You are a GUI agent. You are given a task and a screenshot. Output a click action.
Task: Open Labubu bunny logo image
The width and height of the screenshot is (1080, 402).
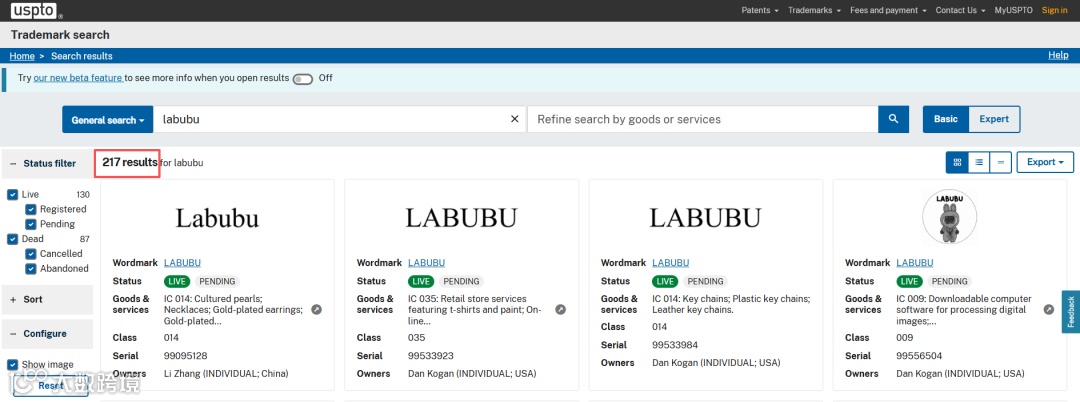(949, 218)
